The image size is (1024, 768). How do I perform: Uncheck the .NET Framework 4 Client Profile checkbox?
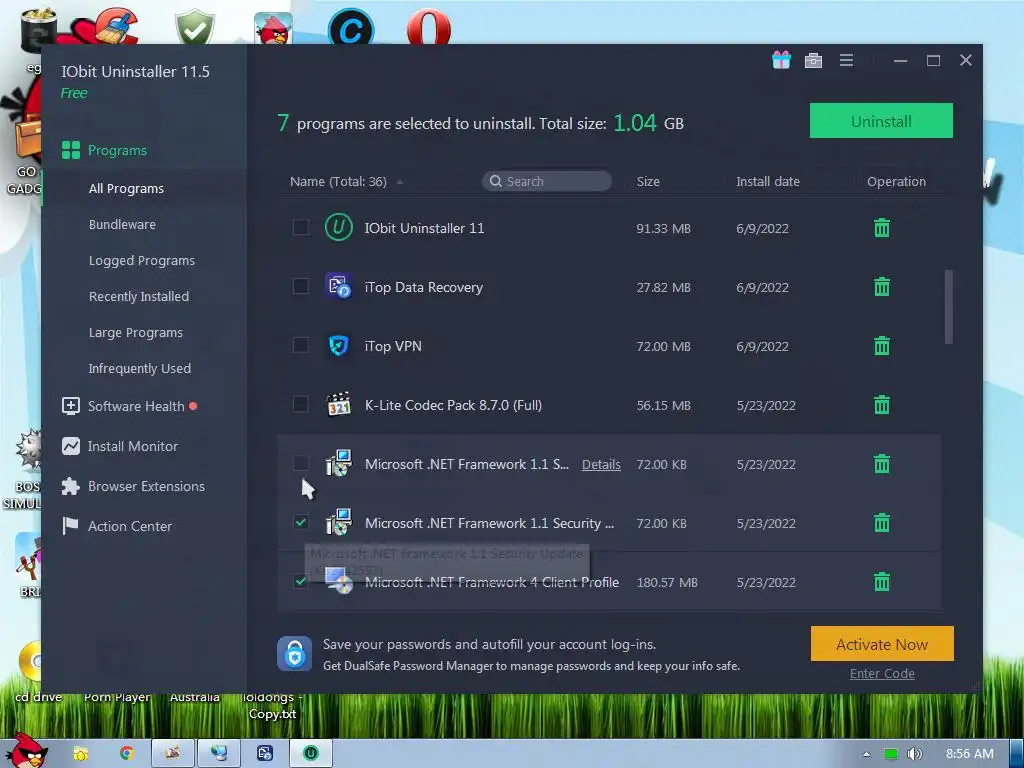pyautogui.click(x=300, y=581)
